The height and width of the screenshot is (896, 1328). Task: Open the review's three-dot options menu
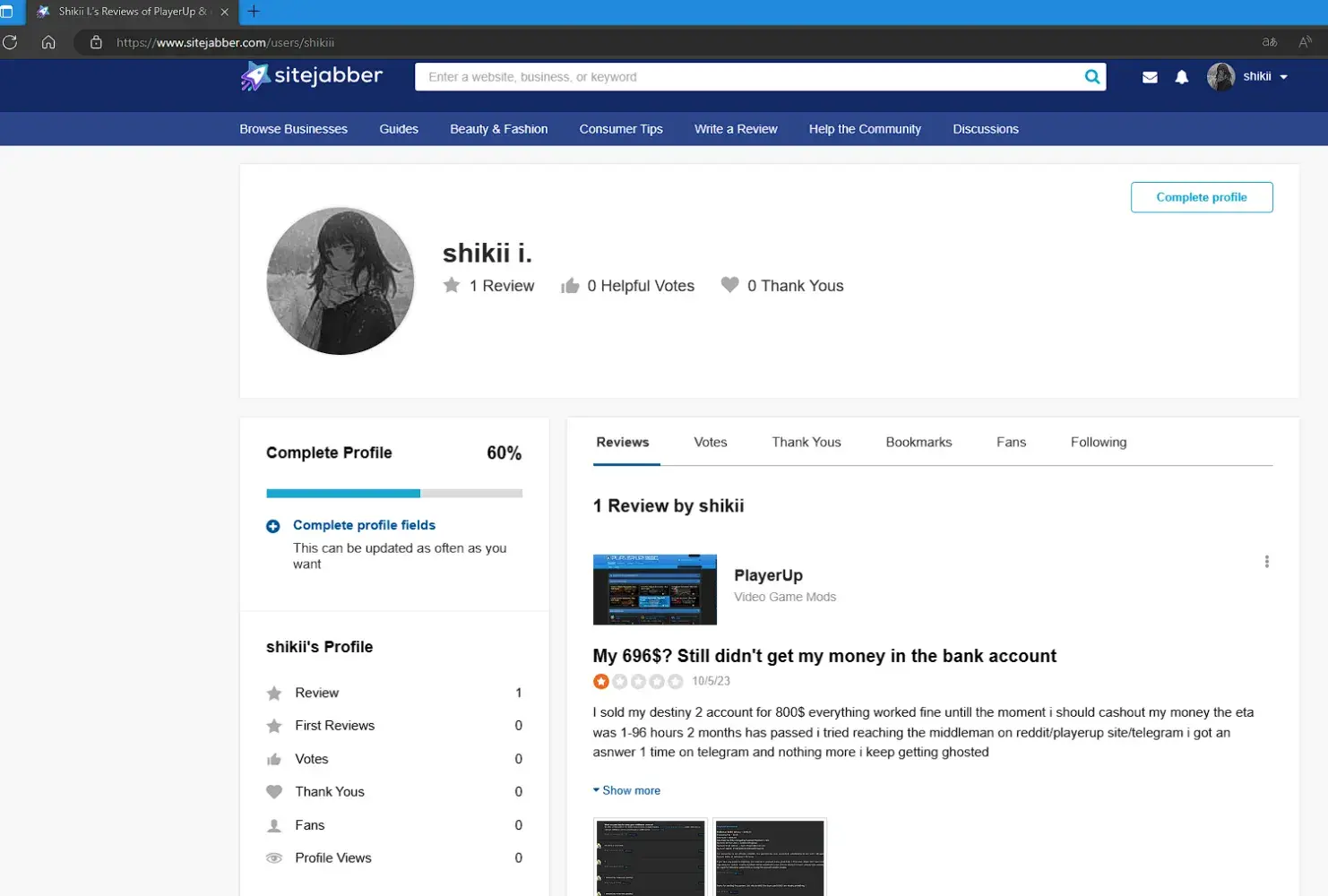(x=1266, y=562)
